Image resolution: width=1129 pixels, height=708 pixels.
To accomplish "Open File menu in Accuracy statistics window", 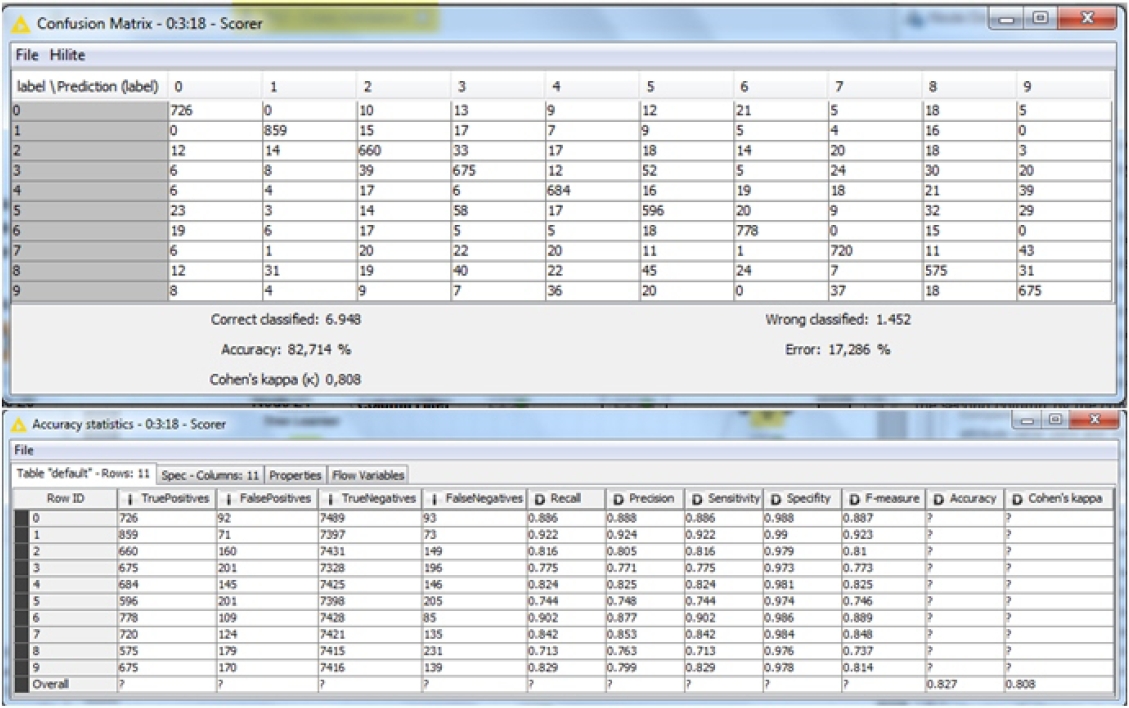I will [24, 451].
